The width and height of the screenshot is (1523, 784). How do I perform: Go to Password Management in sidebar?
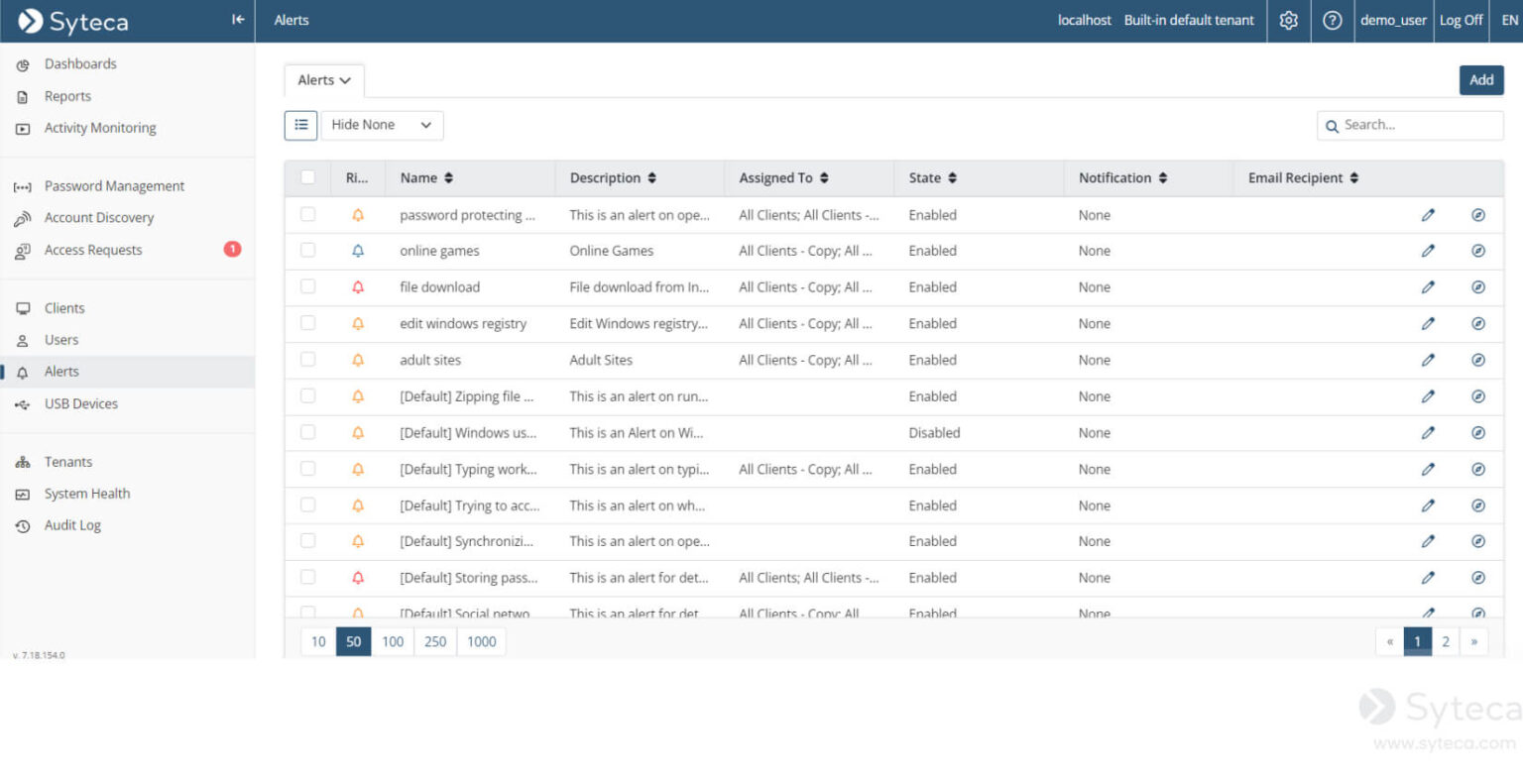[x=114, y=186]
